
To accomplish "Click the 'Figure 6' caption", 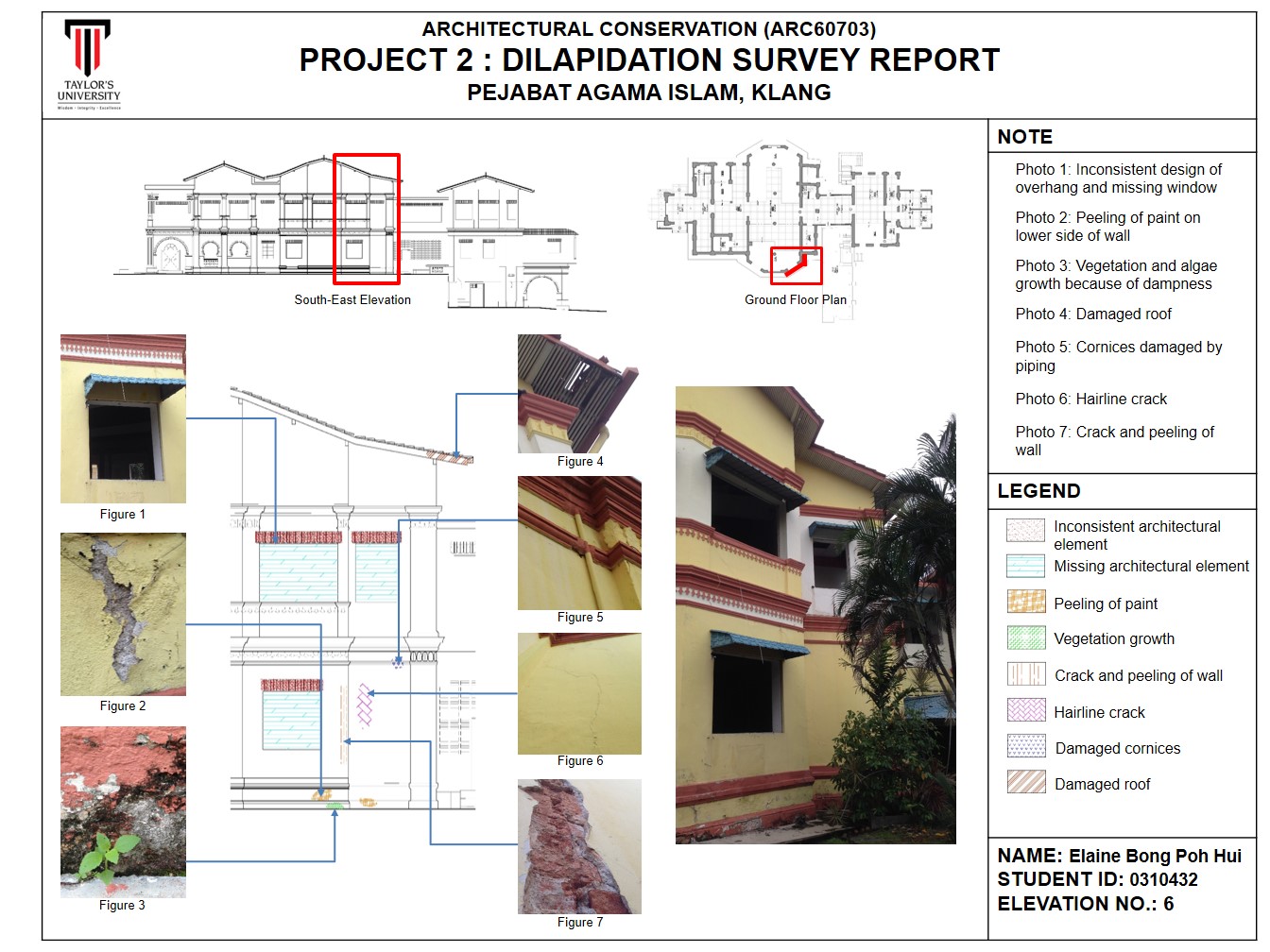I will point(580,761).
